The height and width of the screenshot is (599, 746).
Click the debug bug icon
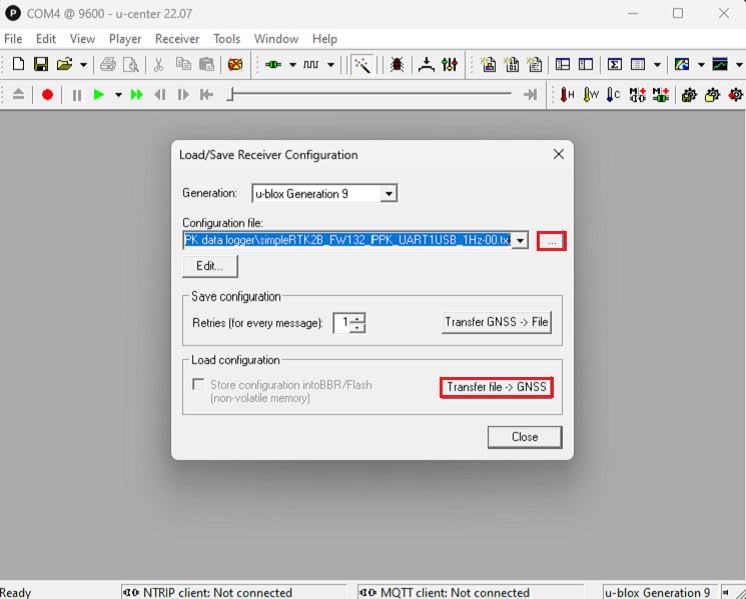(397, 65)
